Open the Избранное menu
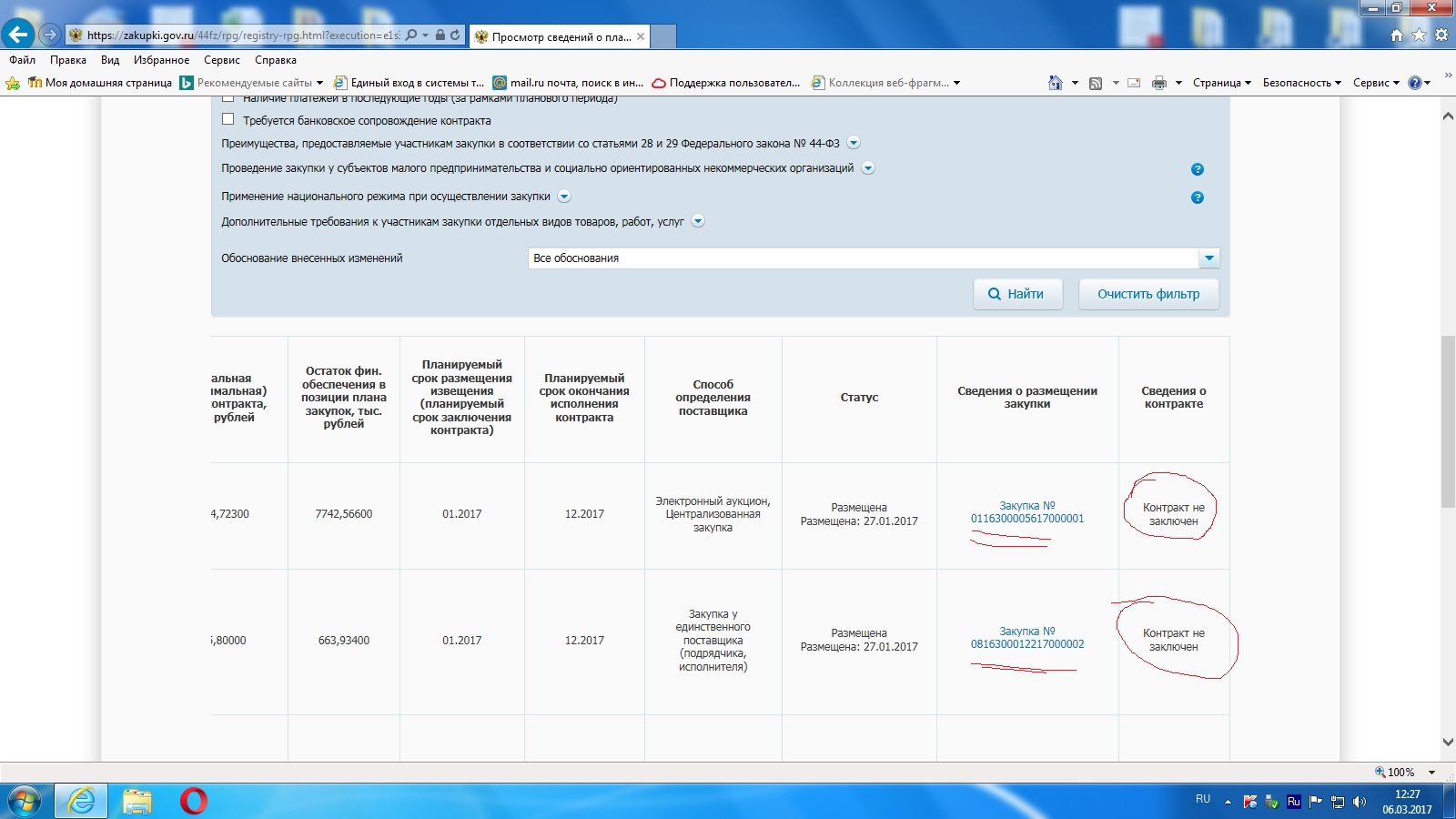Screen dimensions: 1456x819 pyautogui.click(x=161, y=60)
